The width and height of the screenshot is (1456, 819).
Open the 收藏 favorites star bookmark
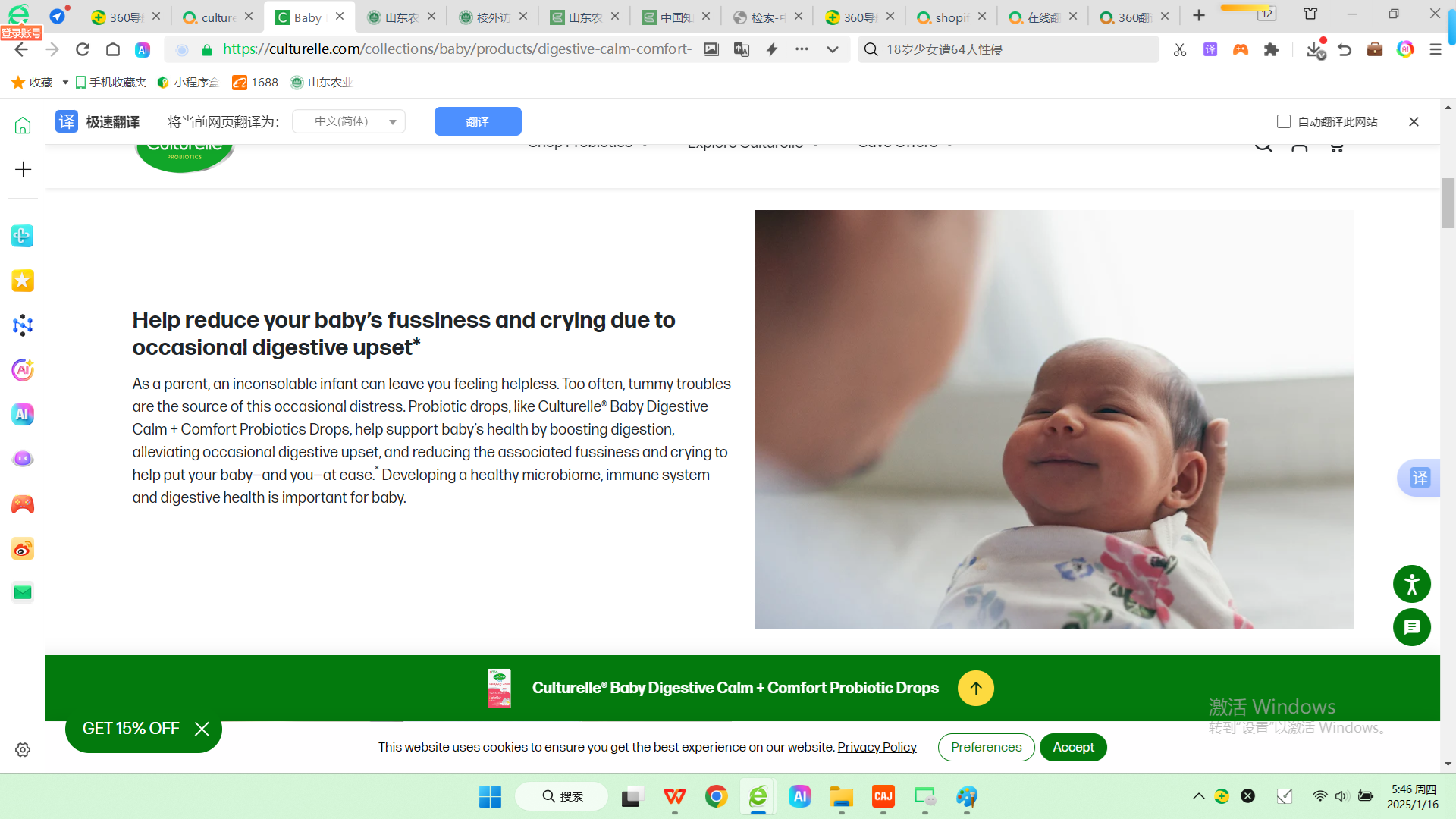pyautogui.click(x=33, y=82)
